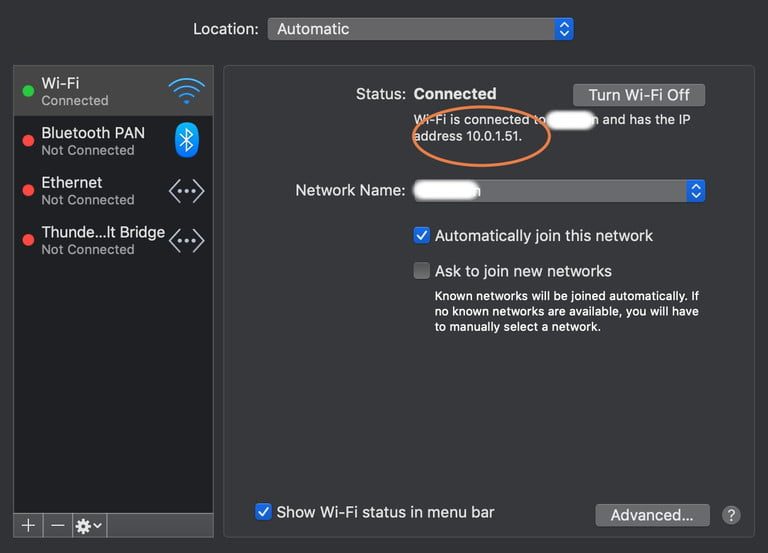Open the gear action menu
This screenshot has height=553, width=768.
pos(89,525)
